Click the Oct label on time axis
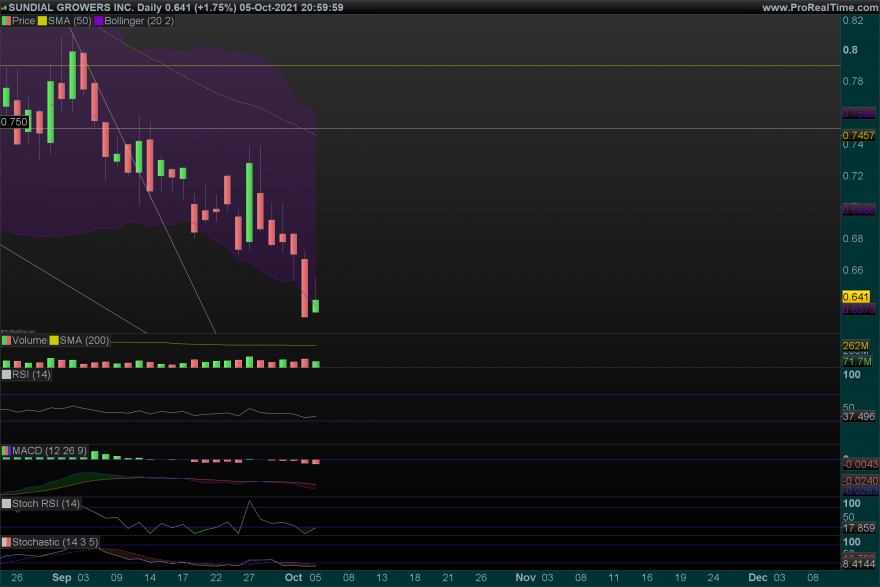Image resolution: width=880 pixels, height=587 pixels. coord(294,577)
